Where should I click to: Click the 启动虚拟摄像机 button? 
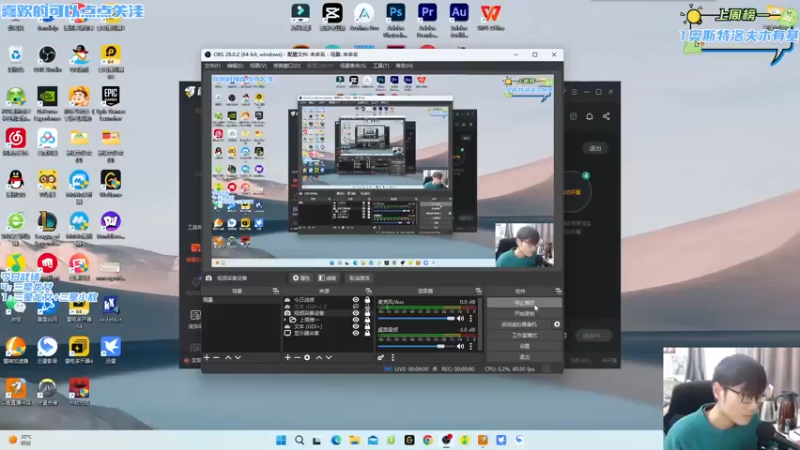coord(519,324)
